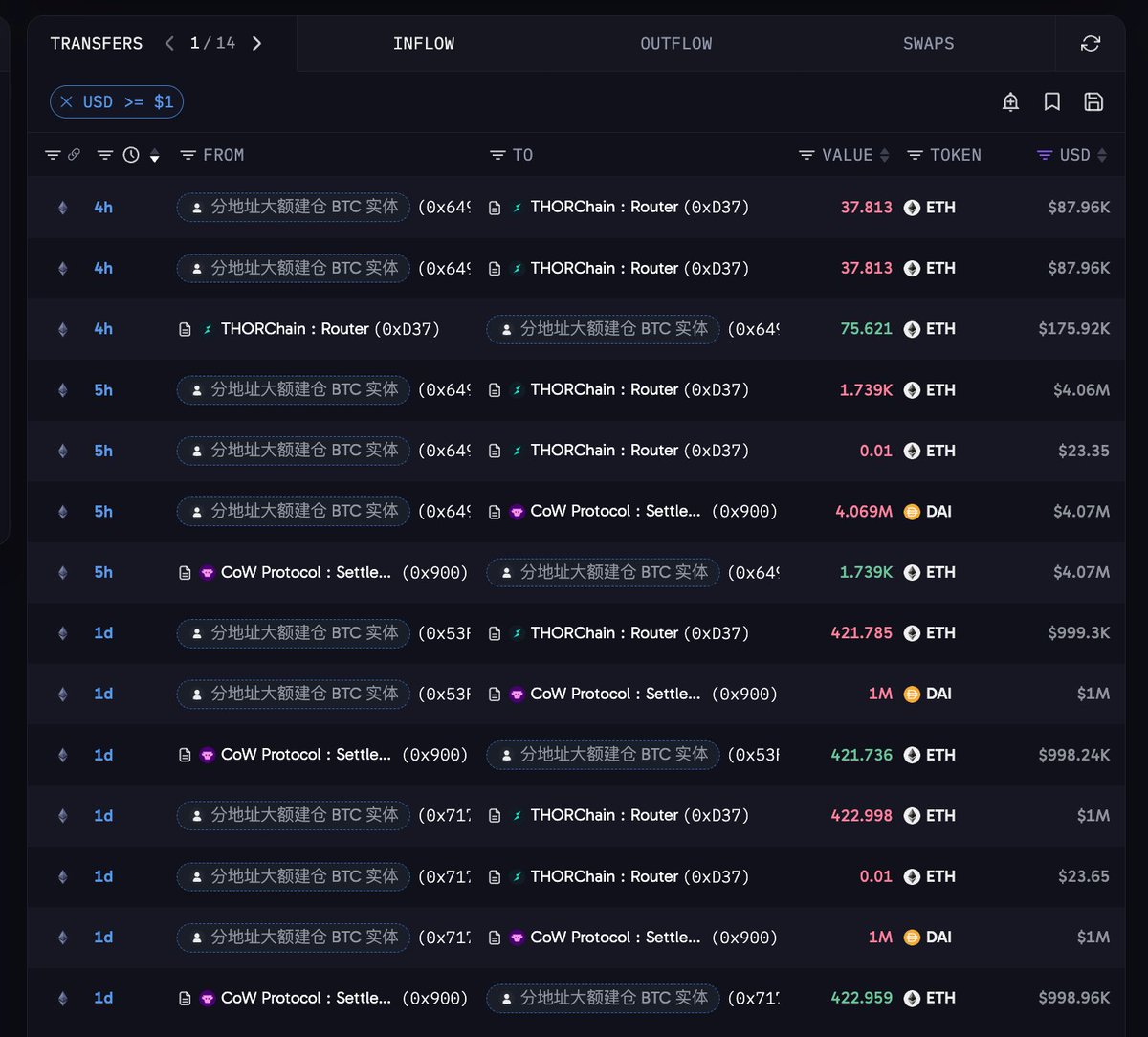Remove the USD >= $1 filter chip

coord(66,101)
